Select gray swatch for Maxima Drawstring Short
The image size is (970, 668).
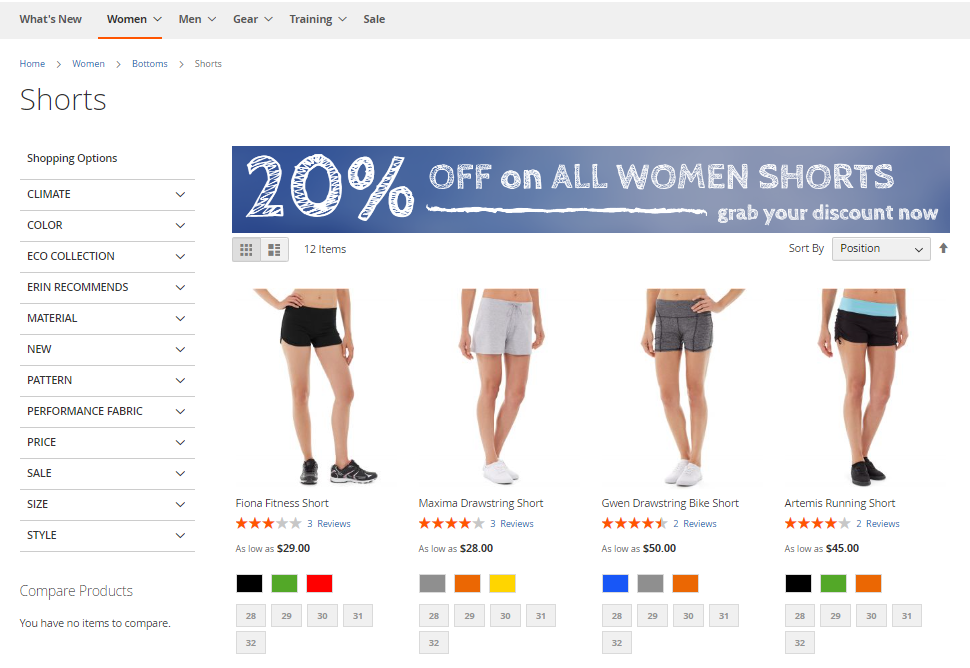tap(432, 583)
